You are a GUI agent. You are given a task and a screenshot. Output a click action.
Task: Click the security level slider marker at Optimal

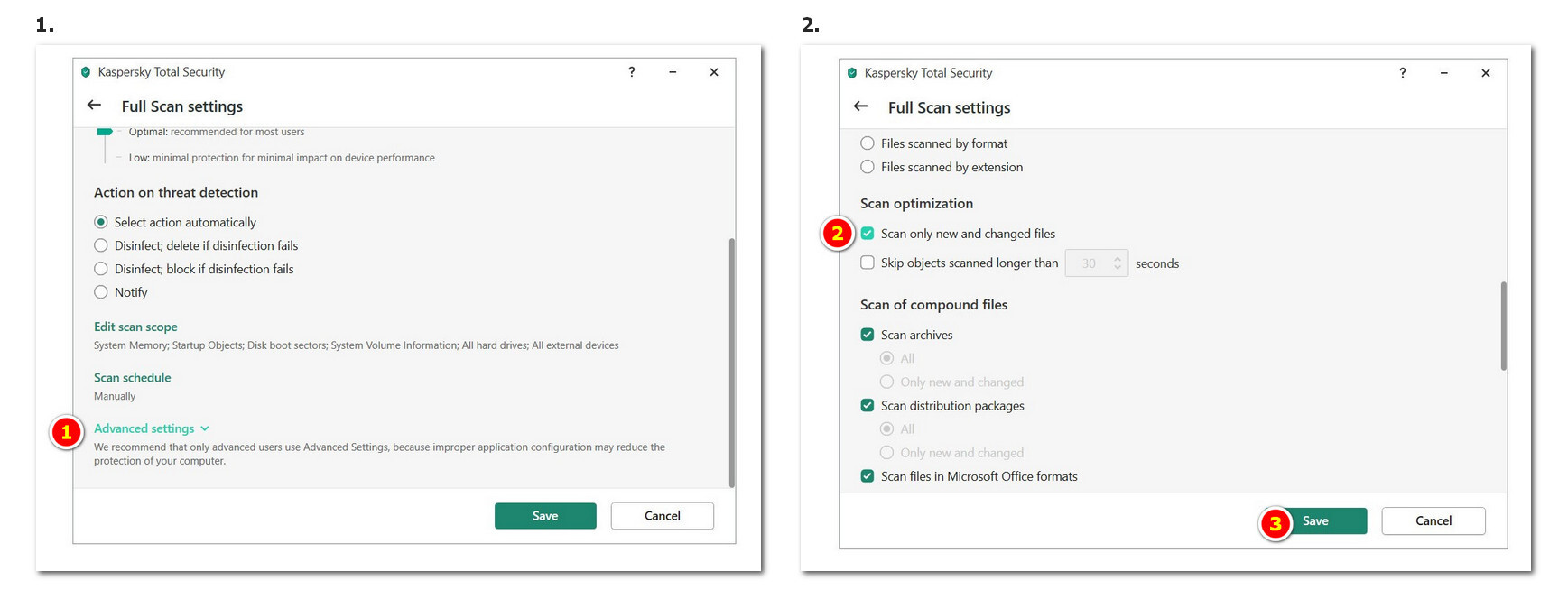pos(105,132)
